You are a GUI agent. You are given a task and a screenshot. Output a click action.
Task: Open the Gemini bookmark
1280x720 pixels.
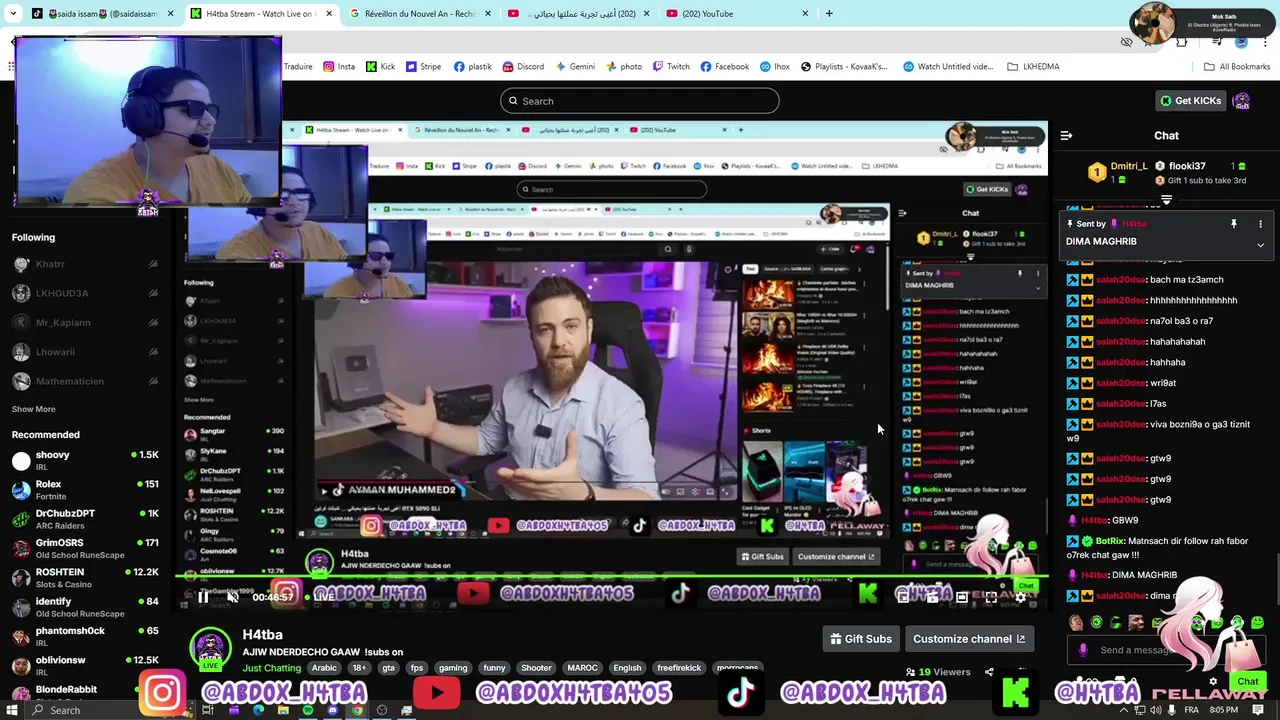574,67
